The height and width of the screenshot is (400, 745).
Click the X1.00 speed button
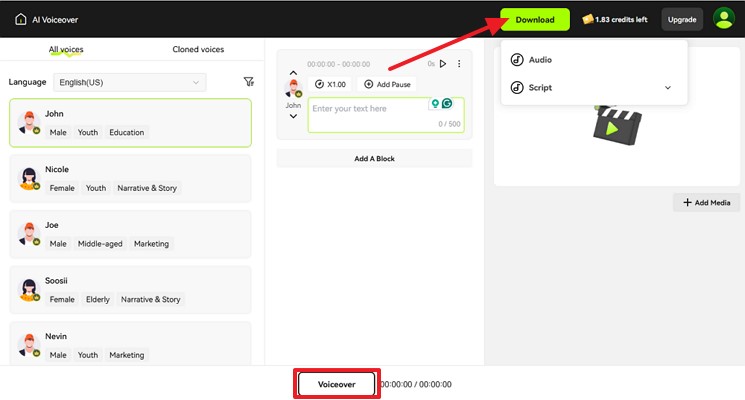(x=330, y=84)
